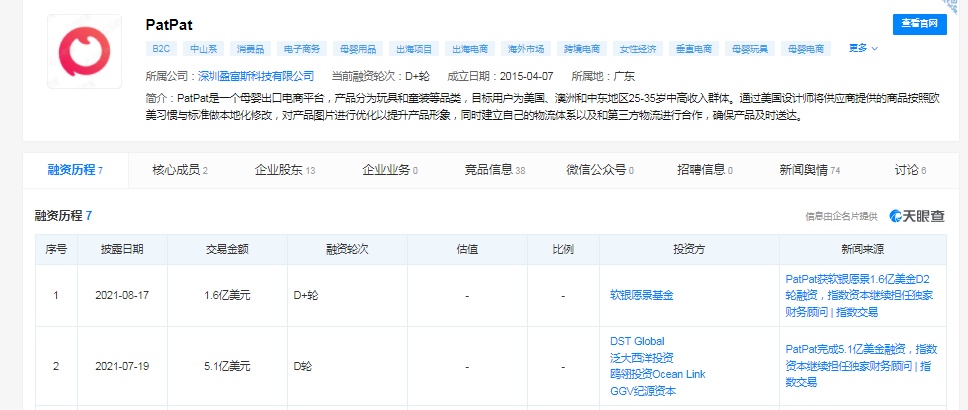Switch to the 竞品信息 tab

tap(494, 170)
